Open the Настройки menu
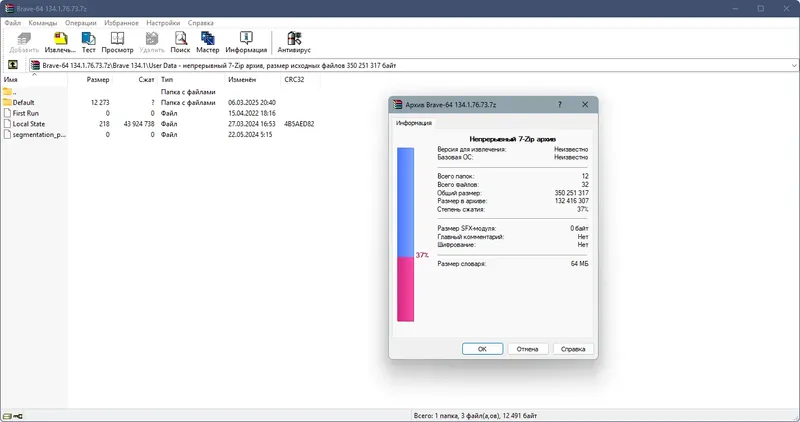The image size is (800, 422). 163,23
